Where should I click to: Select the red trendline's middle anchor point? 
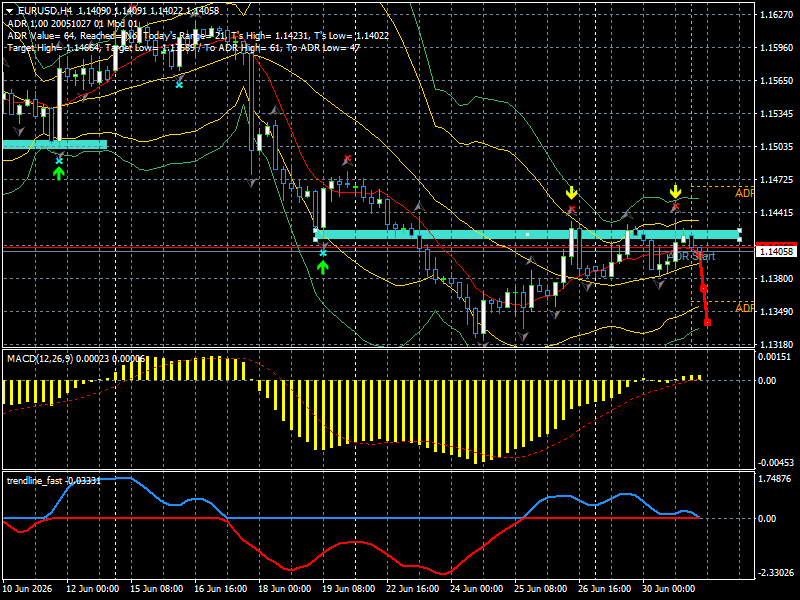coord(704,288)
